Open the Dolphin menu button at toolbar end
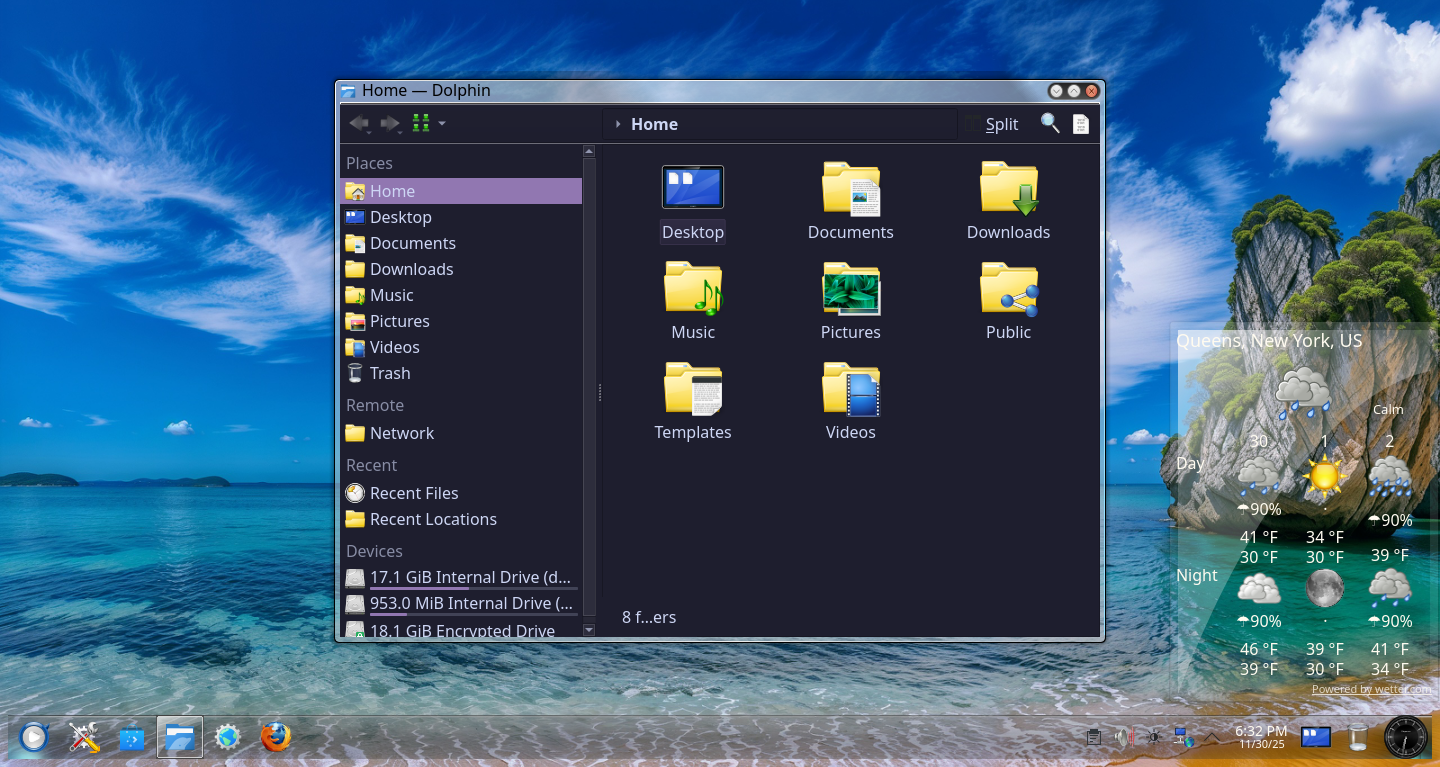The height and width of the screenshot is (767, 1440). pyautogui.click(x=1080, y=124)
